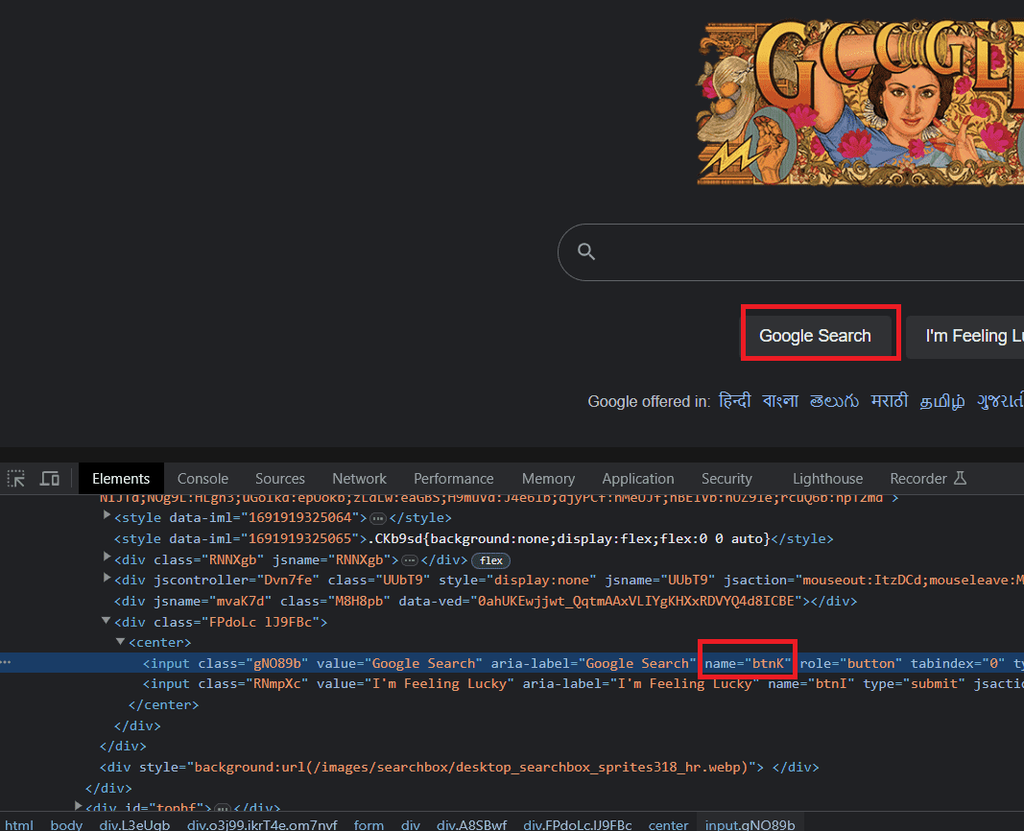Switch to the Security tab
The height and width of the screenshot is (831, 1024).
pyautogui.click(x=726, y=478)
